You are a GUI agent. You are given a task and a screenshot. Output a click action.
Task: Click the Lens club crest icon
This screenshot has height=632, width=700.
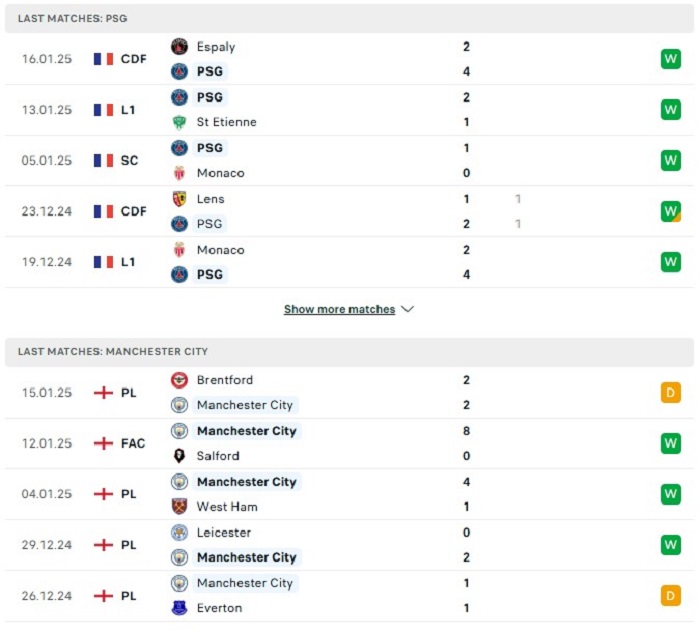pos(179,199)
